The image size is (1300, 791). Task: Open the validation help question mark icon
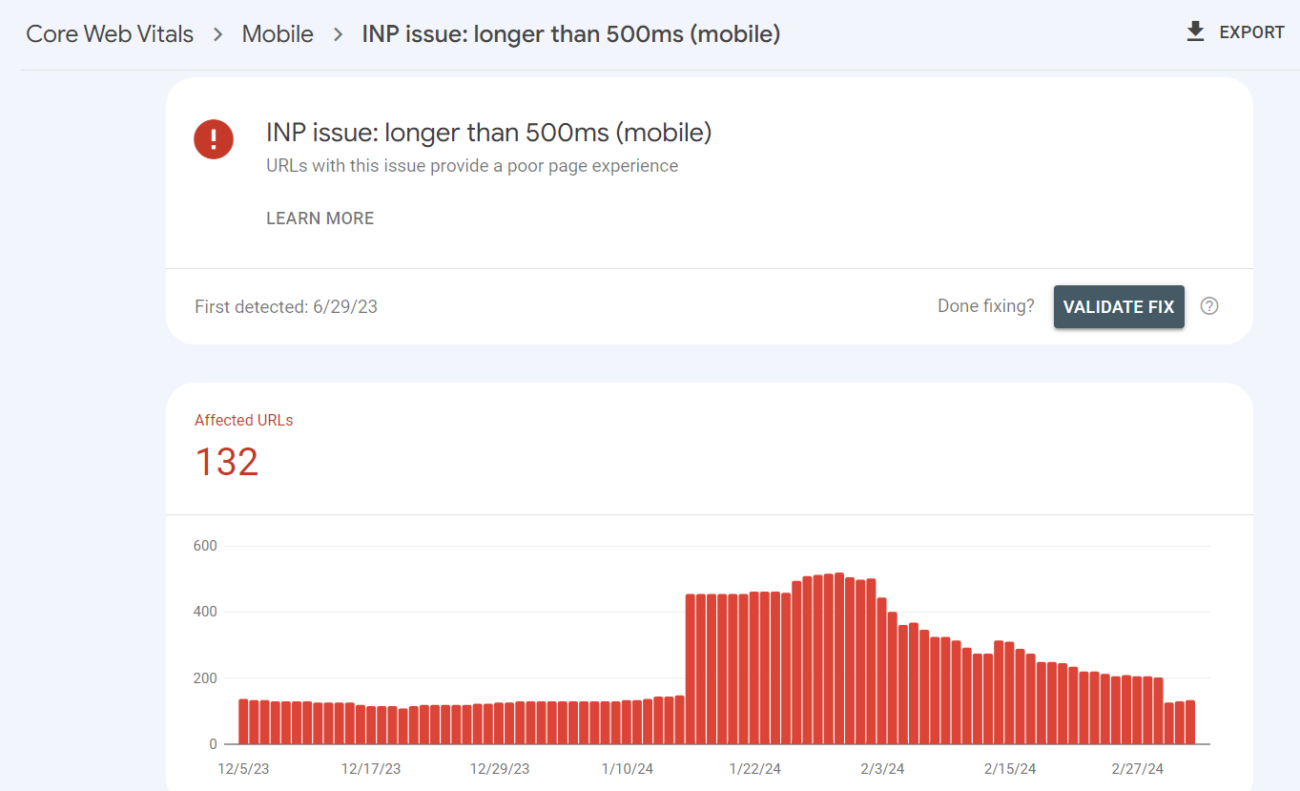pos(1209,307)
